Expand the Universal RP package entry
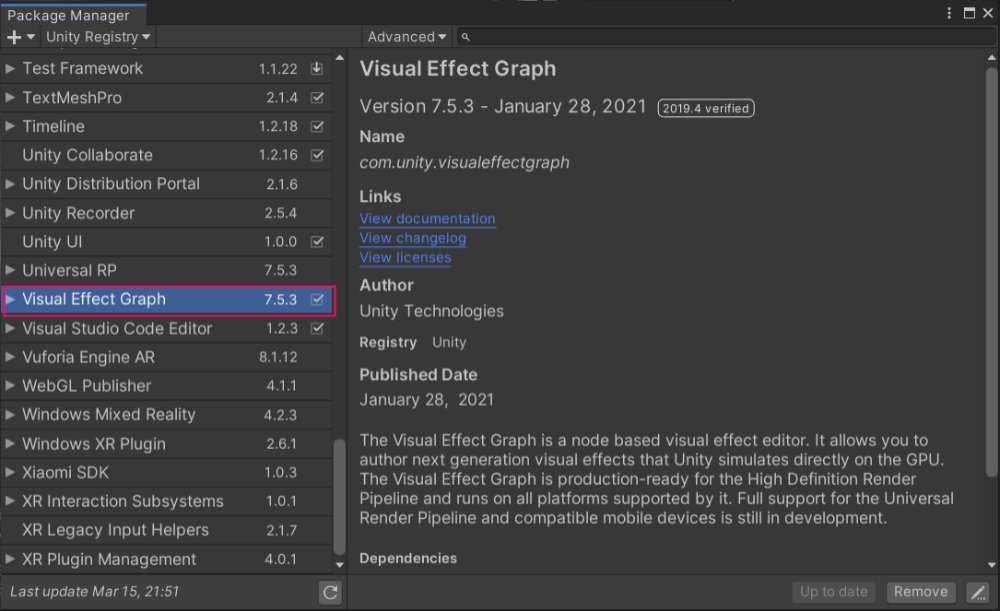 click(11, 271)
